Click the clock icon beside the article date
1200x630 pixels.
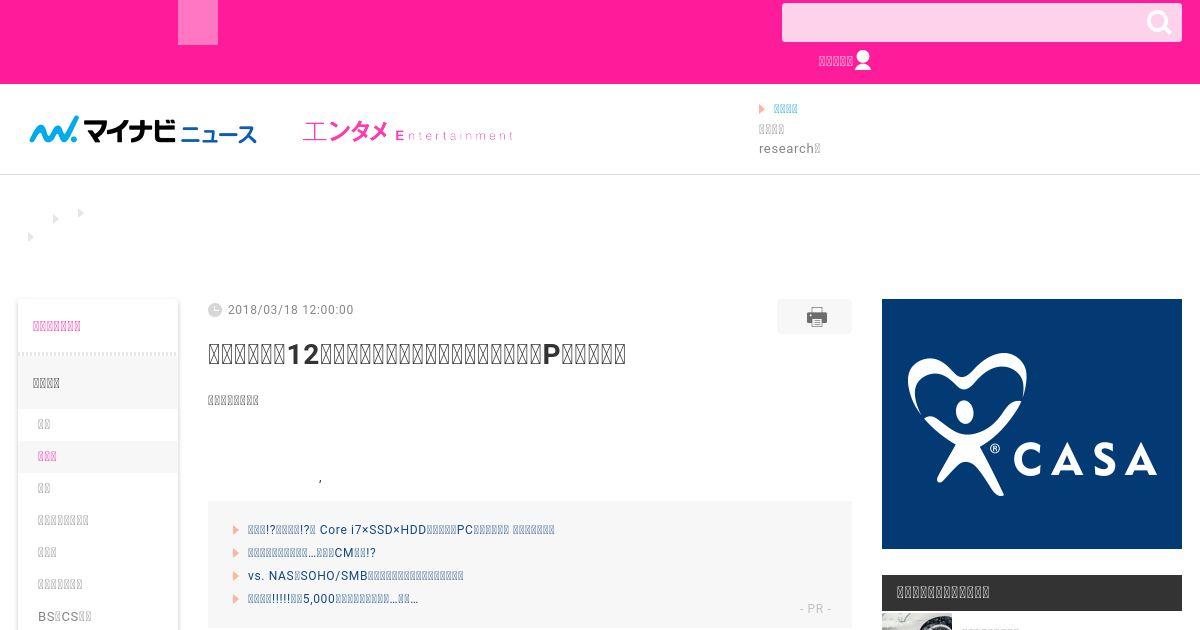[x=215, y=310]
